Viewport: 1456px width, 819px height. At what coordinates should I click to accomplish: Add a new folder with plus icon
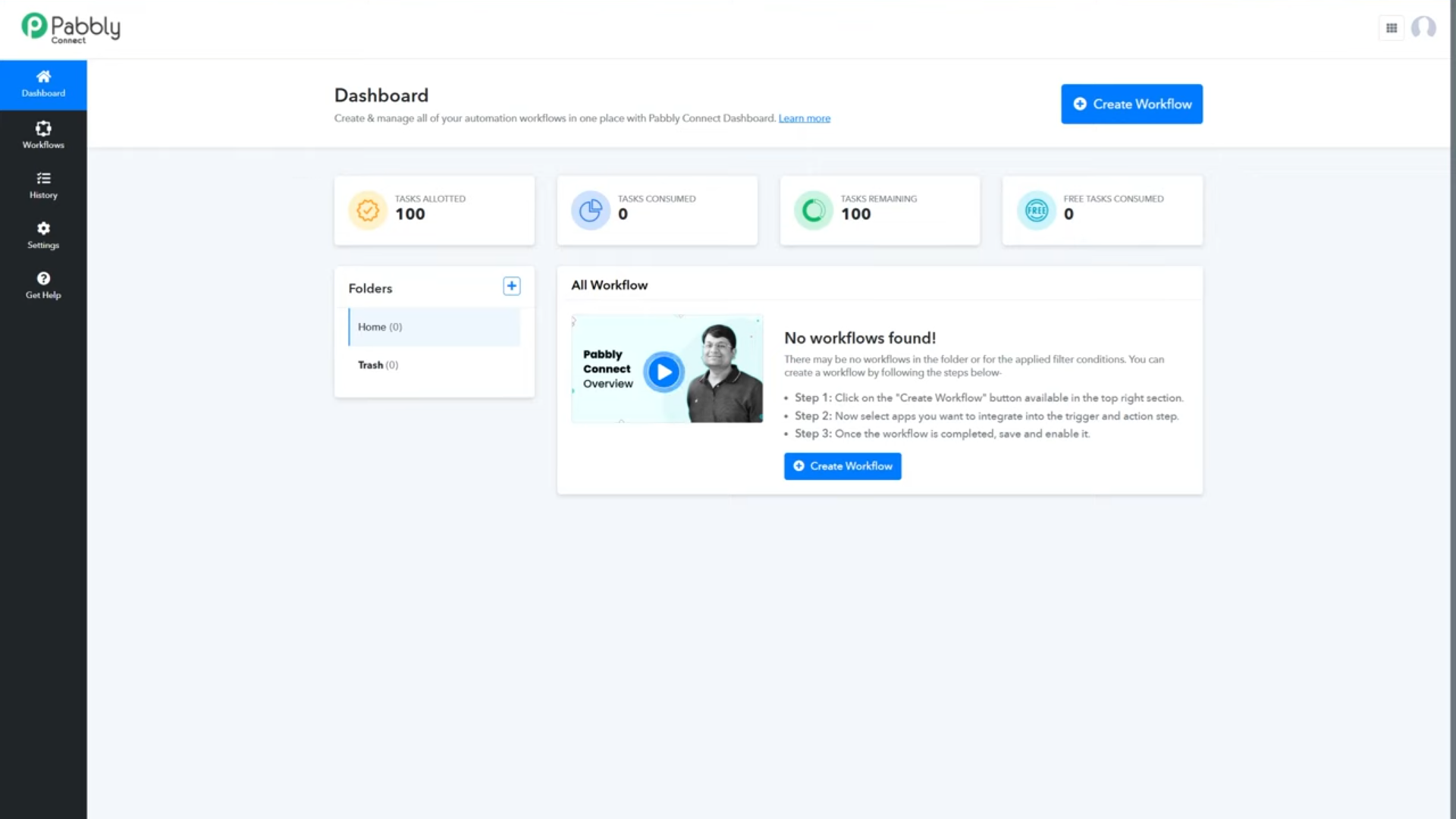point(512,286)
